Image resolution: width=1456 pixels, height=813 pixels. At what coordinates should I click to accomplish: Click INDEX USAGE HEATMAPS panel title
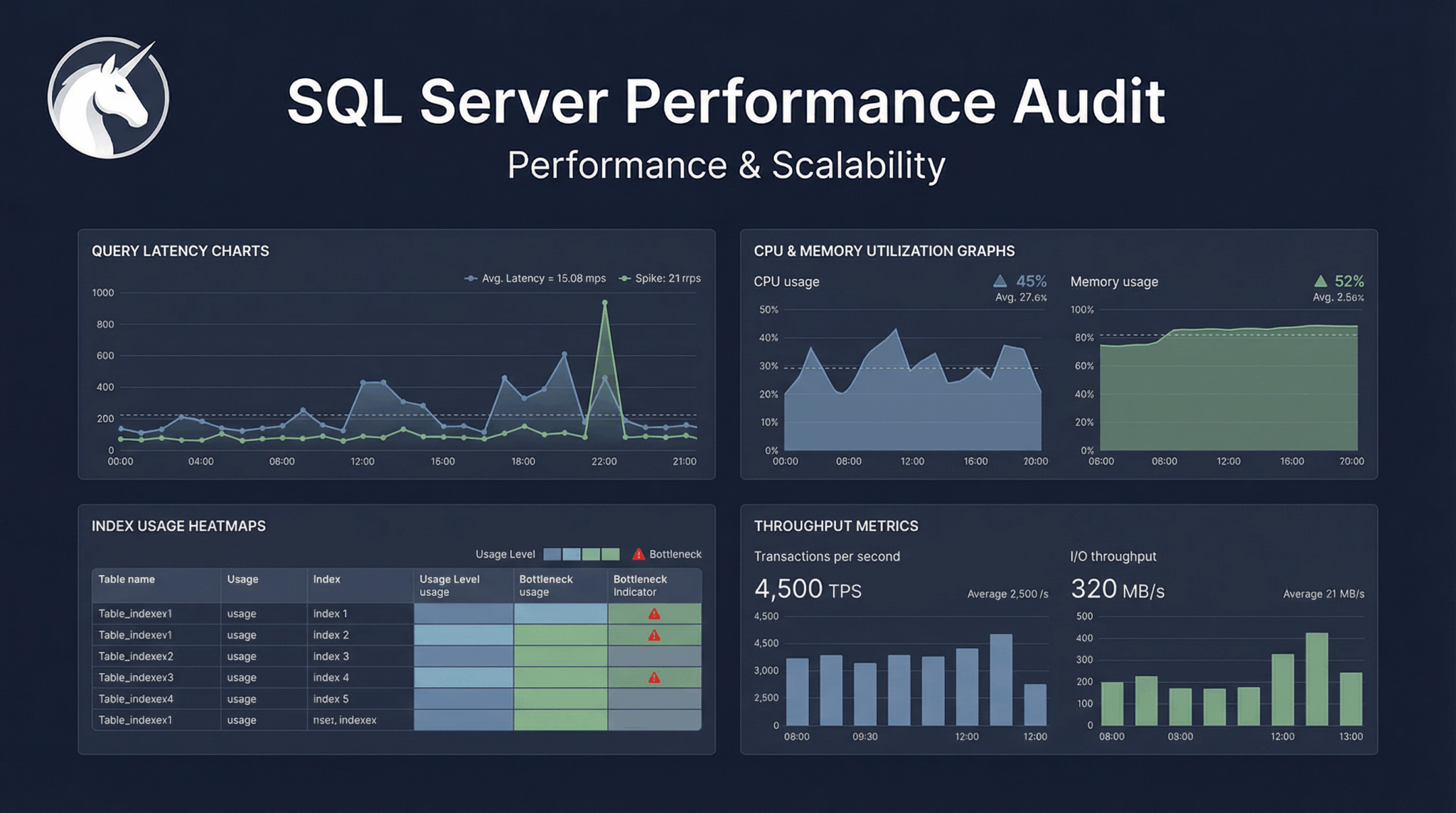click(178, 526)
